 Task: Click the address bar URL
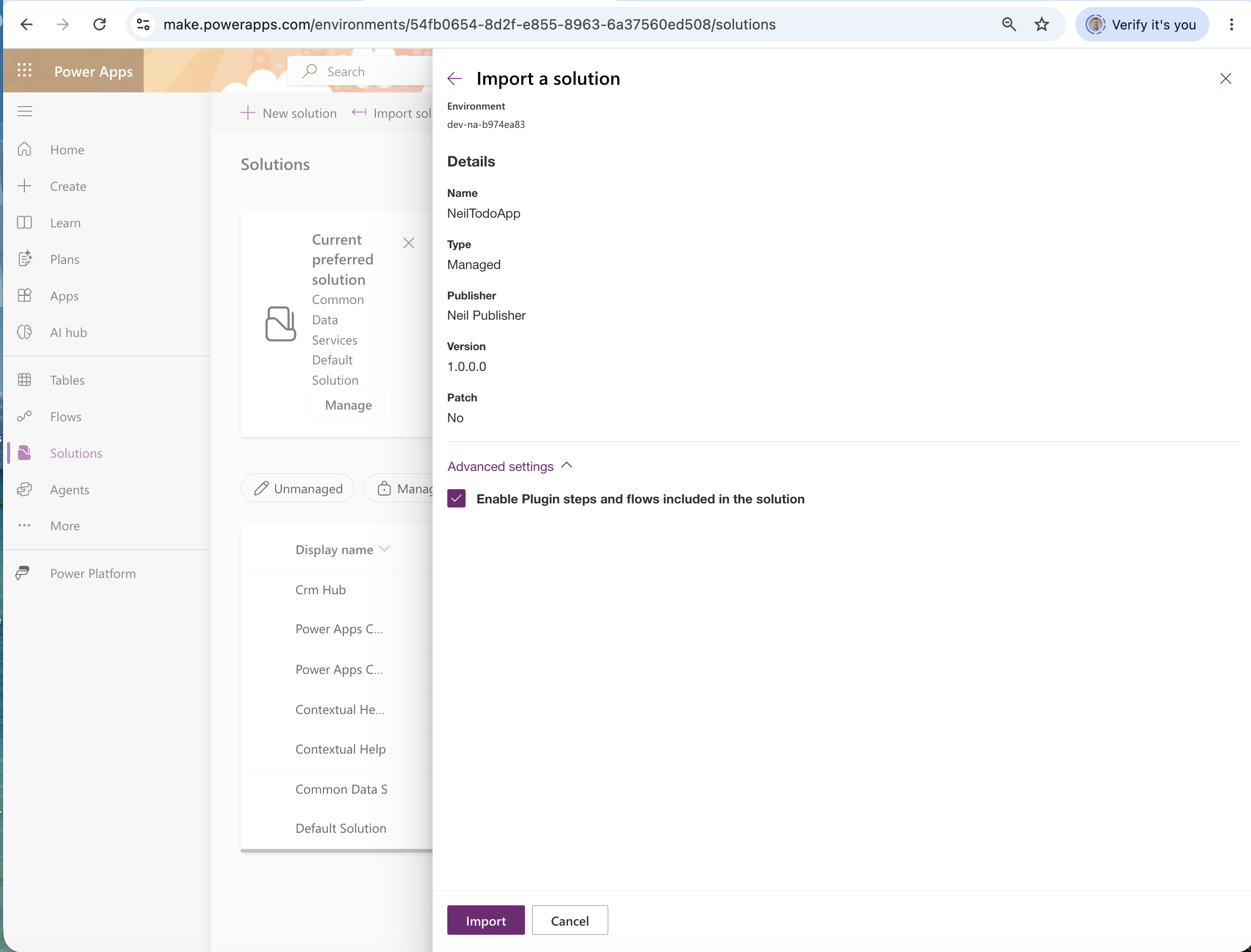pos(469,24)
